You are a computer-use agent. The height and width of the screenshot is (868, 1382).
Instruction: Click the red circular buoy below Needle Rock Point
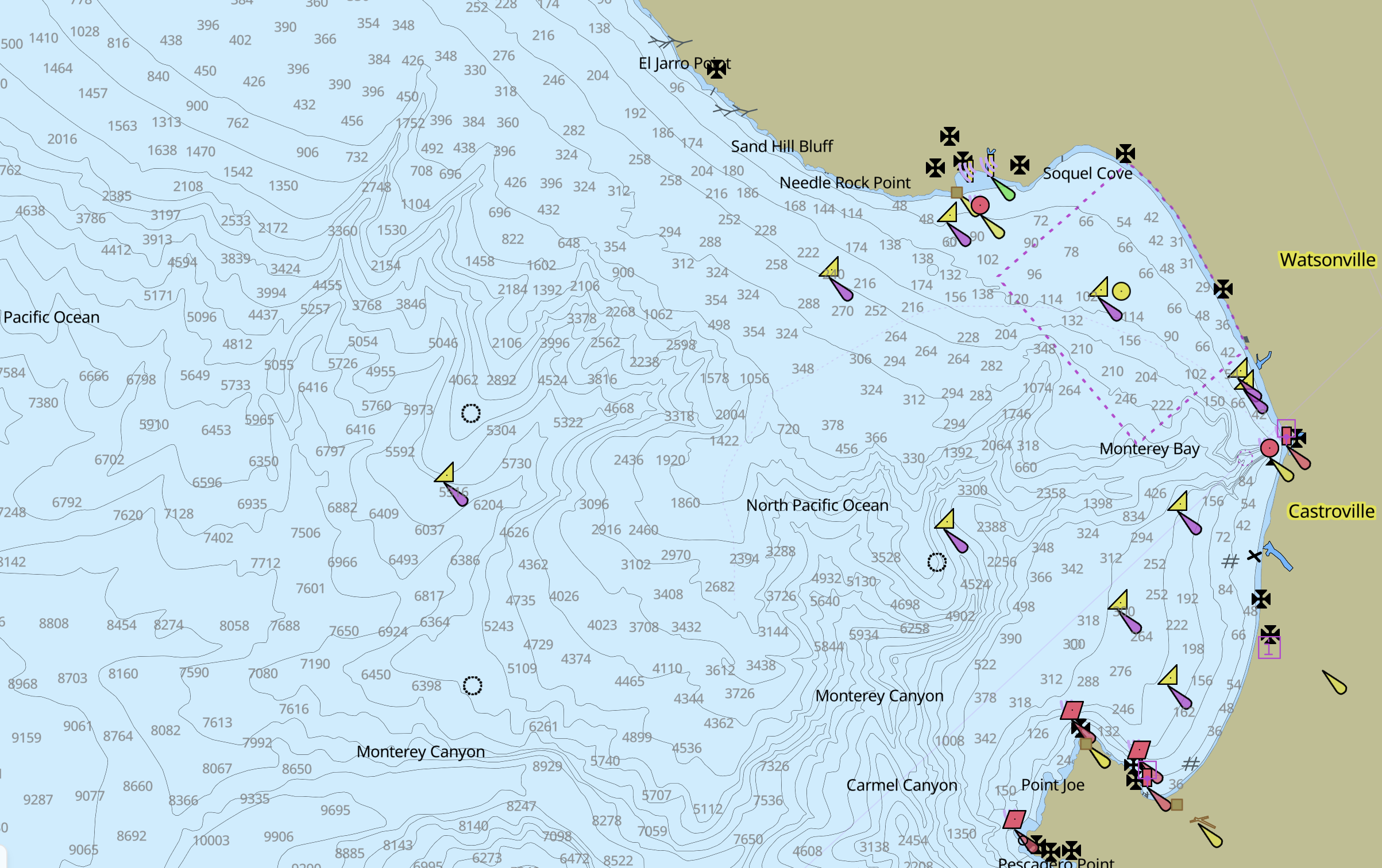pyautogui.click(x=980, y=205)
